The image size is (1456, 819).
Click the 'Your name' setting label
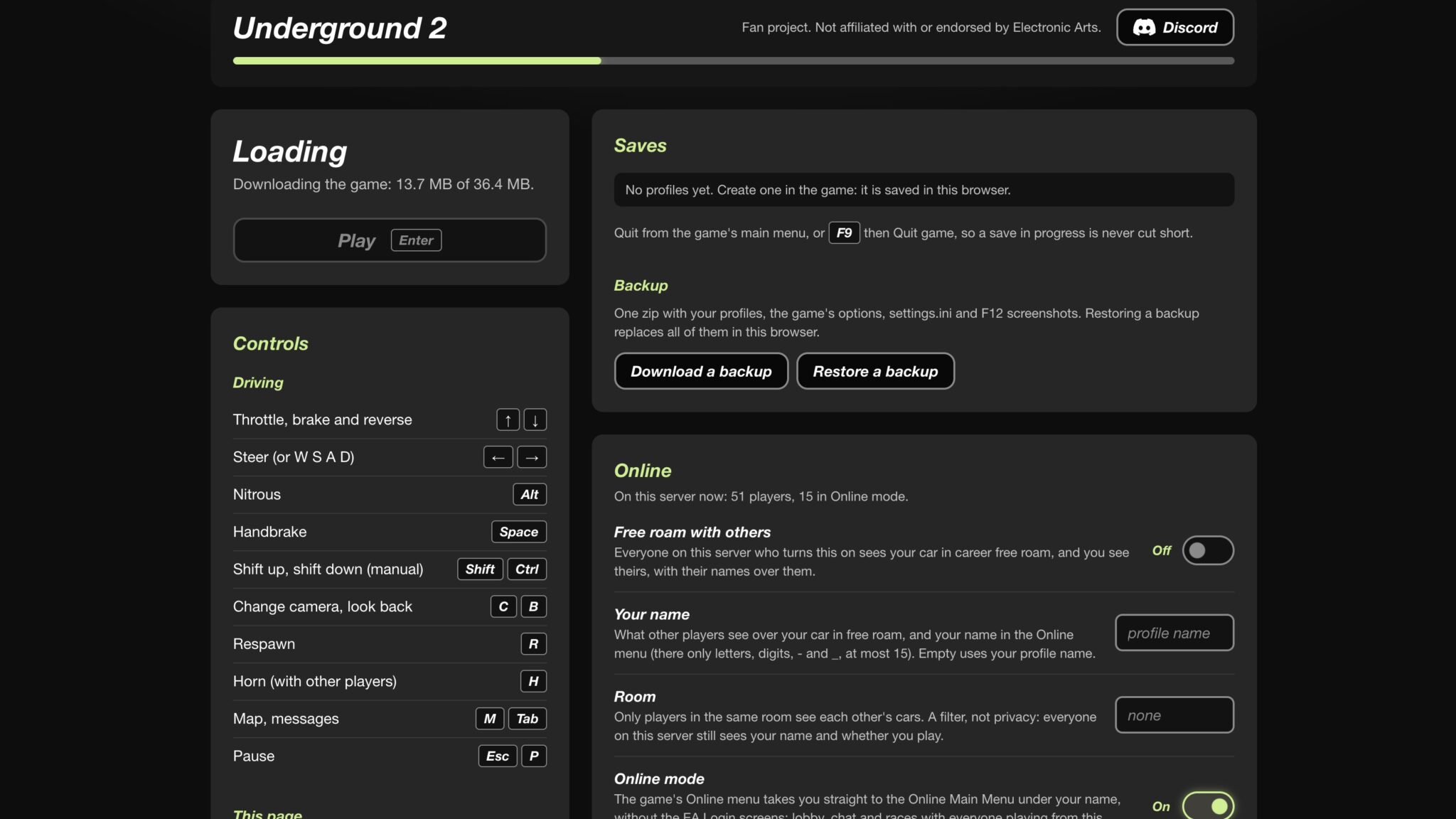point(651,614)
